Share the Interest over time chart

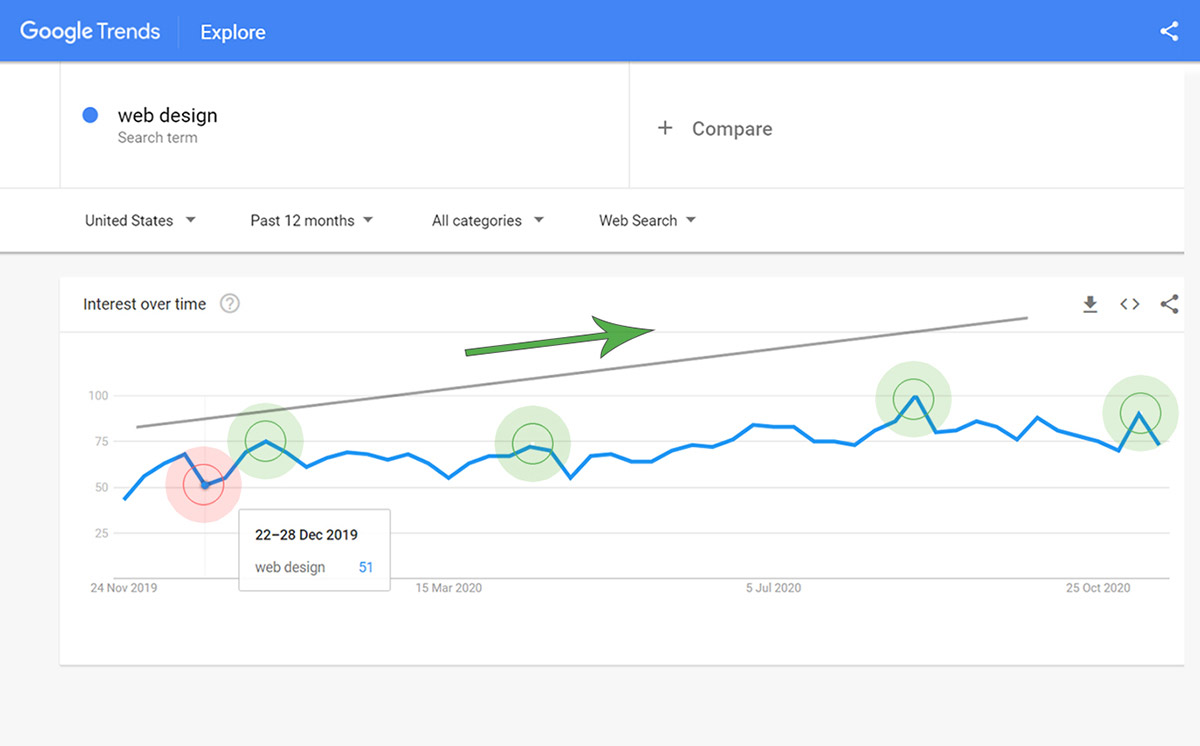click(1169, 304)
